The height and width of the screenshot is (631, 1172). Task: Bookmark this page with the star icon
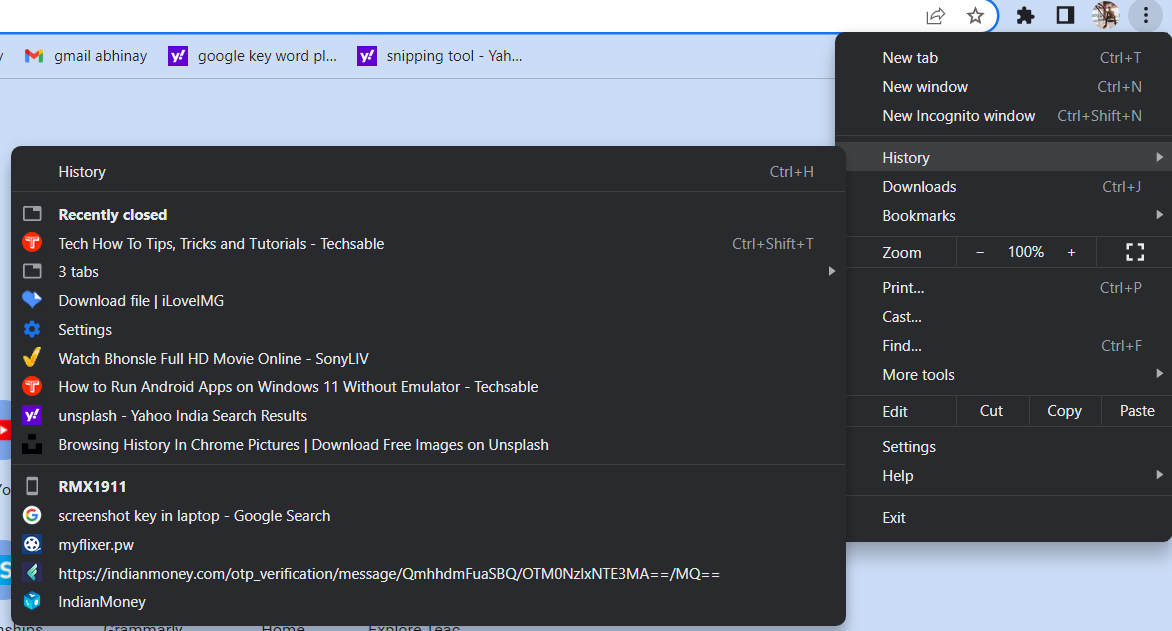(x=975, y=16)
